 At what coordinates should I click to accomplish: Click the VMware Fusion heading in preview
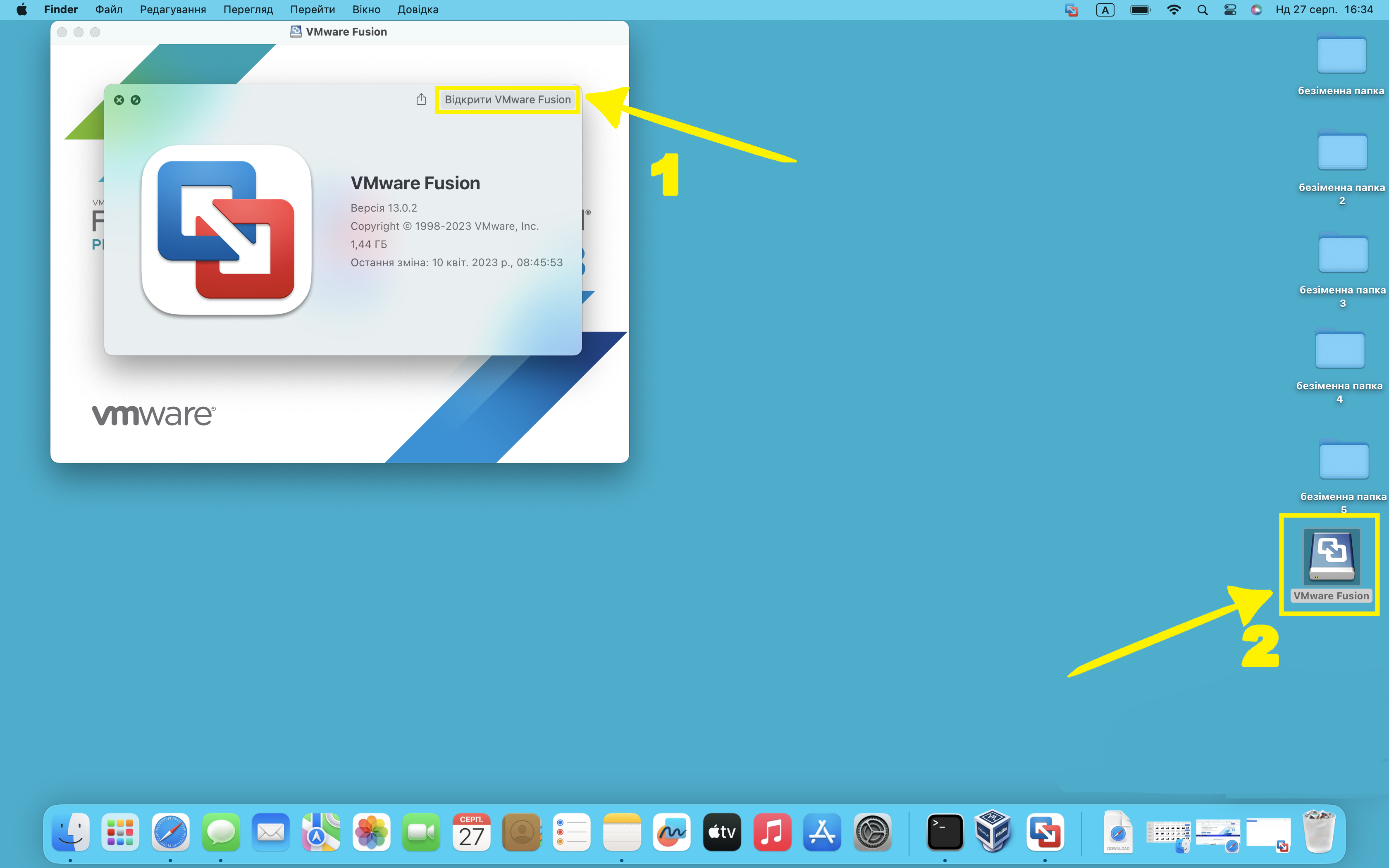tap(415, 183)
